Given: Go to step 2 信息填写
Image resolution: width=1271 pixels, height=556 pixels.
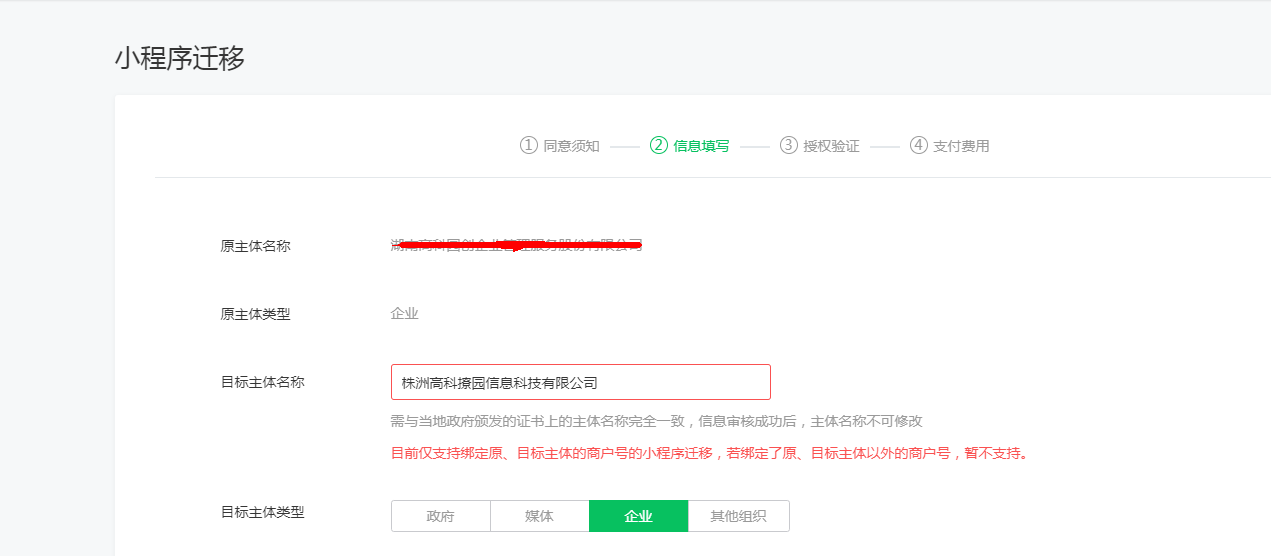Looking at the screenshot, I should [689, 146].
